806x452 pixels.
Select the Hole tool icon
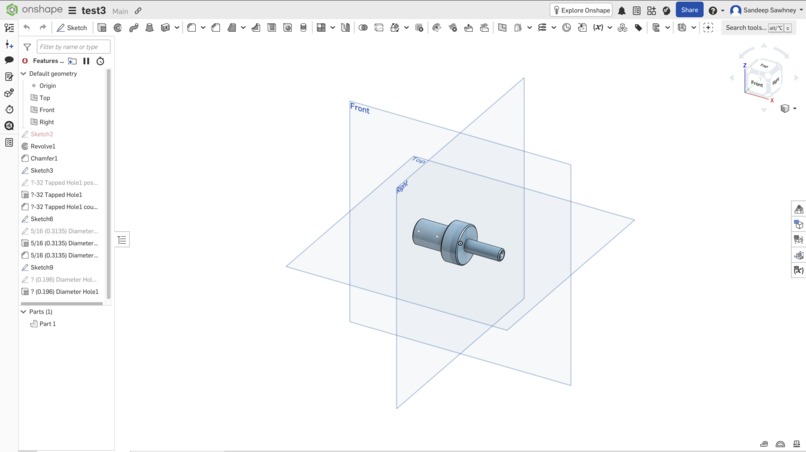(x=287, y=28)
